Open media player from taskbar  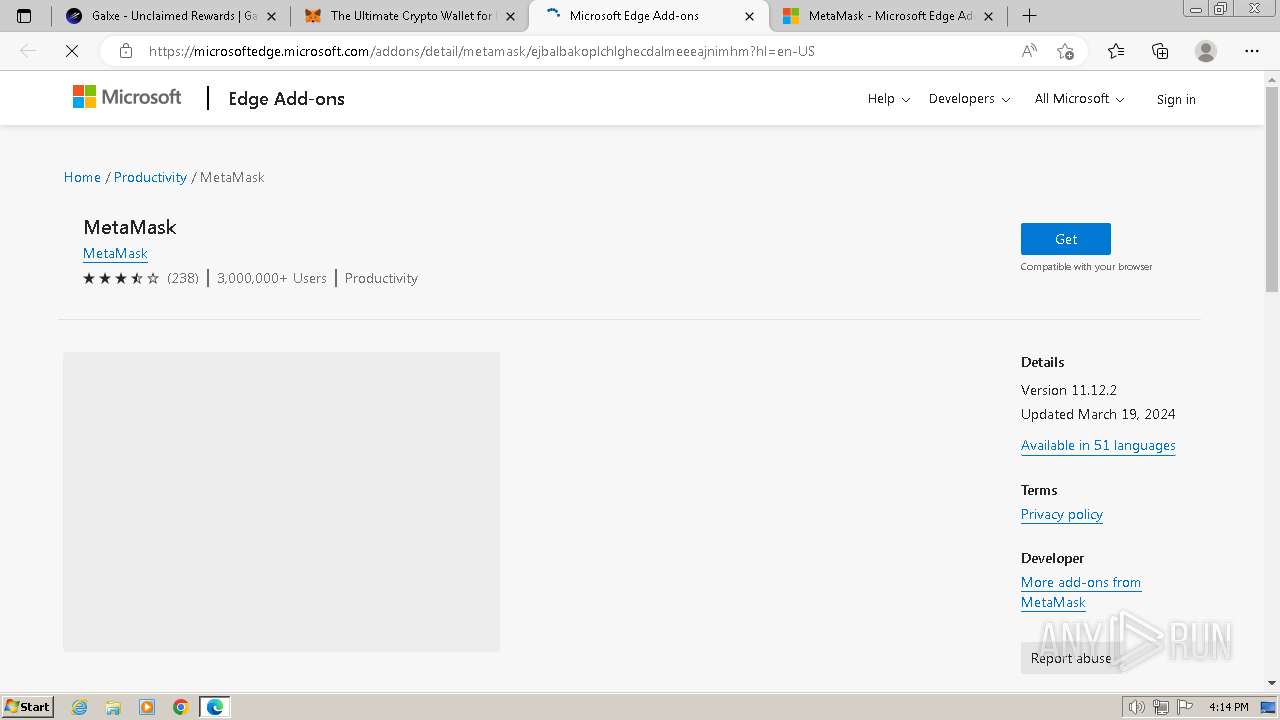click(147, 707)
